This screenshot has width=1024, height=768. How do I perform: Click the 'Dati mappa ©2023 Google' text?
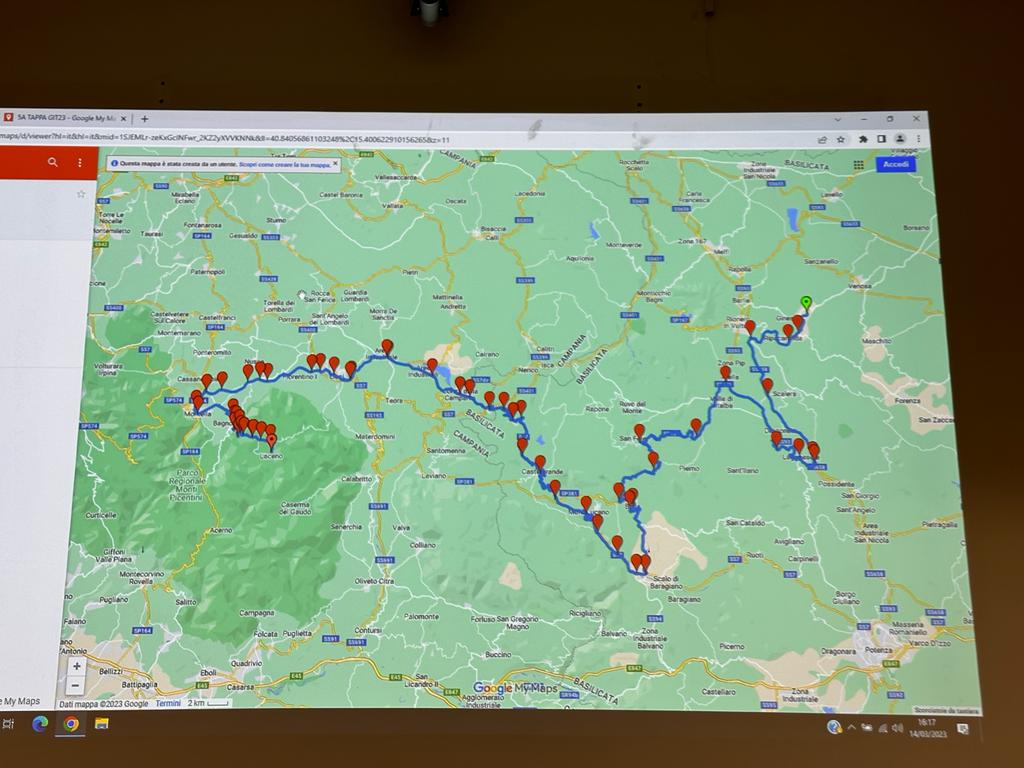click(104, 704)
